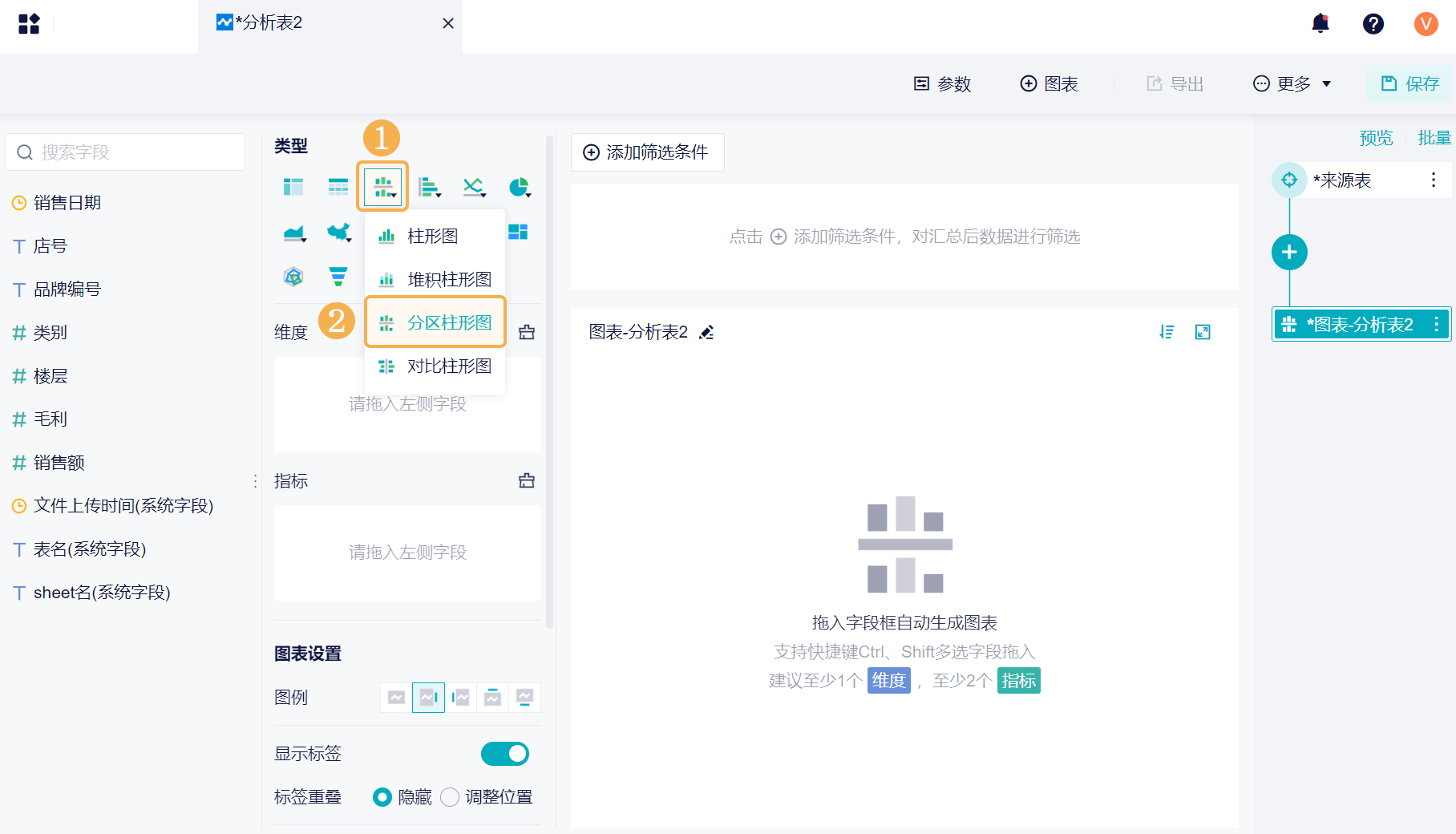This screenshot has height=834, width=1456.
Task: Select the *图表-分析表2 node
Action: click(x=1361, y=324)
